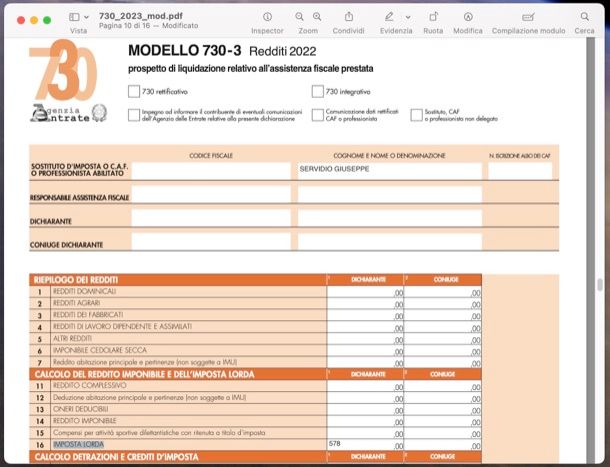Click the SERVIDIO GIUSEPPE name field
The image size is (610, 467).
(390, 171)
